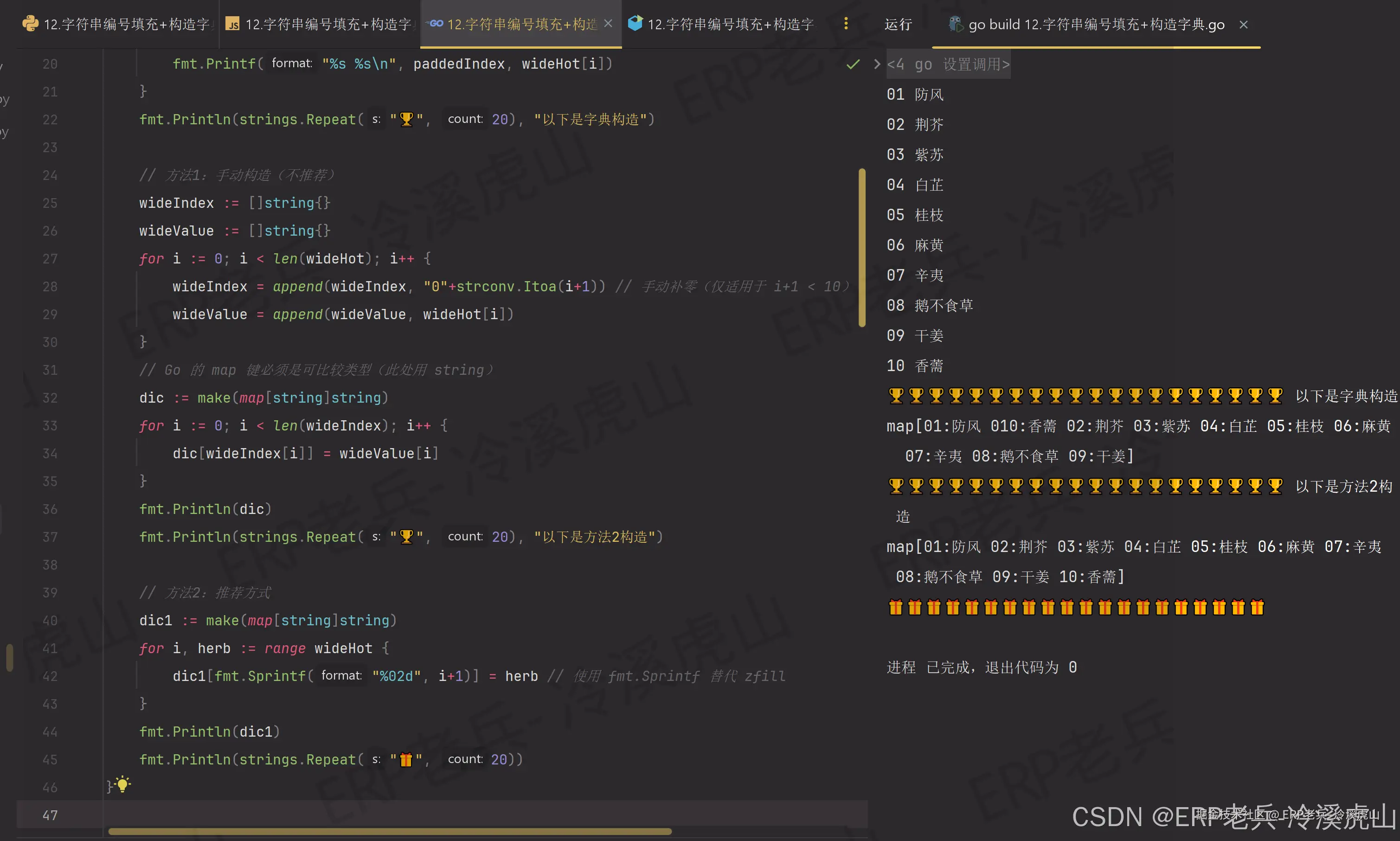This screenshot has height=841, width=1400.
Task: Close the active Go editor tab
Action: (x=608, y=24)
